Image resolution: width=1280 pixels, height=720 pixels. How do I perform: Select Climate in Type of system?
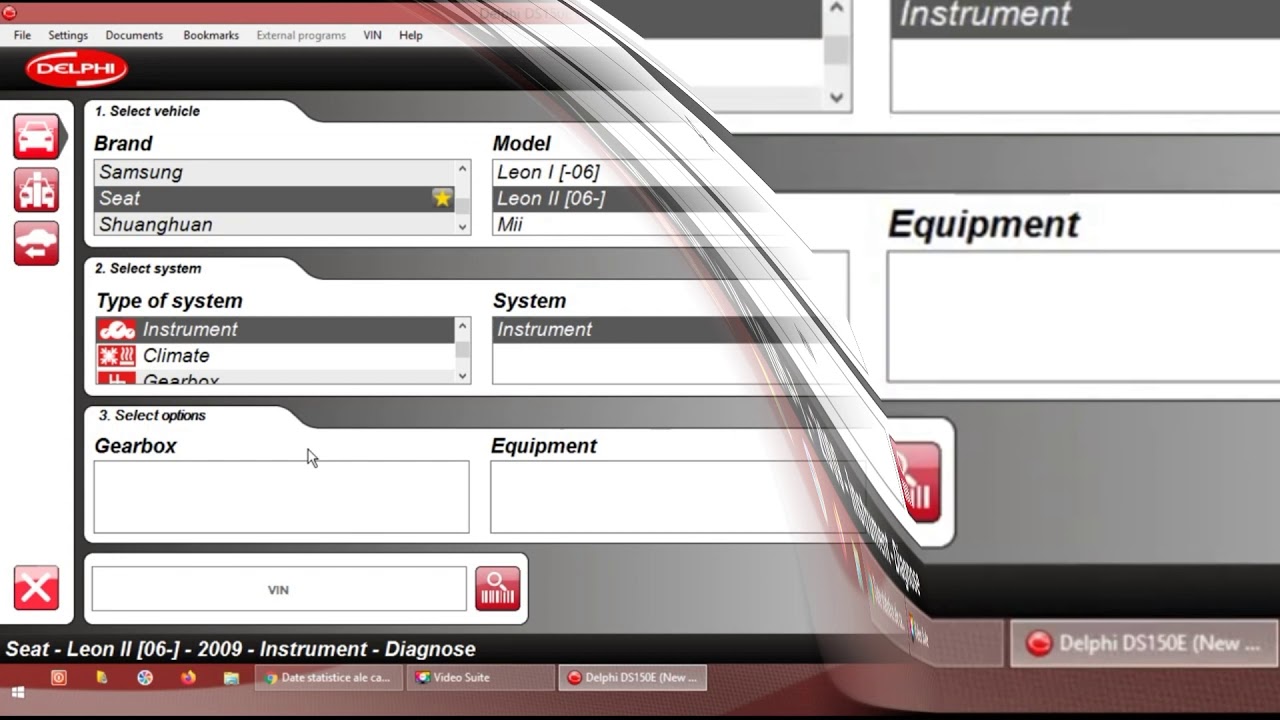[275, 356]
